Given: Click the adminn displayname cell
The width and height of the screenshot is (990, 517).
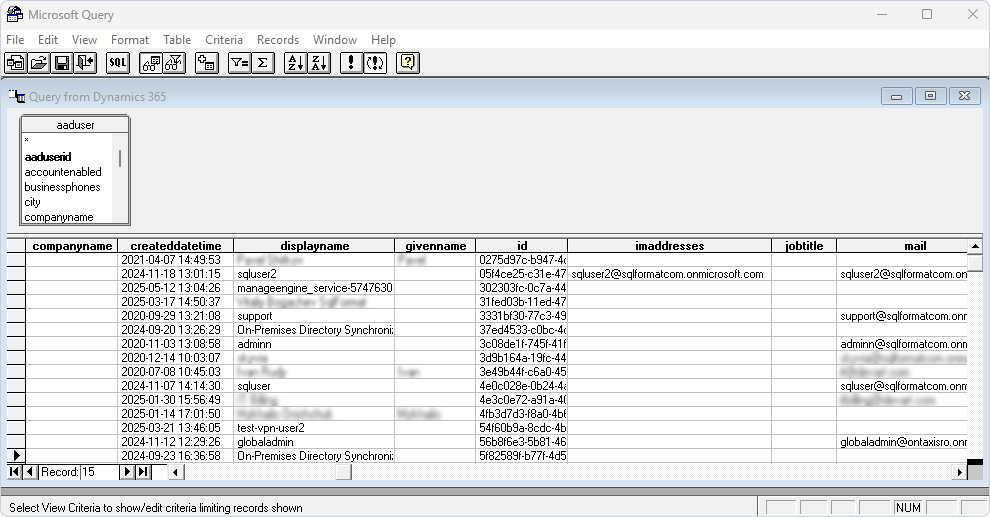Looking at the screenshot, I should point(314,344).
